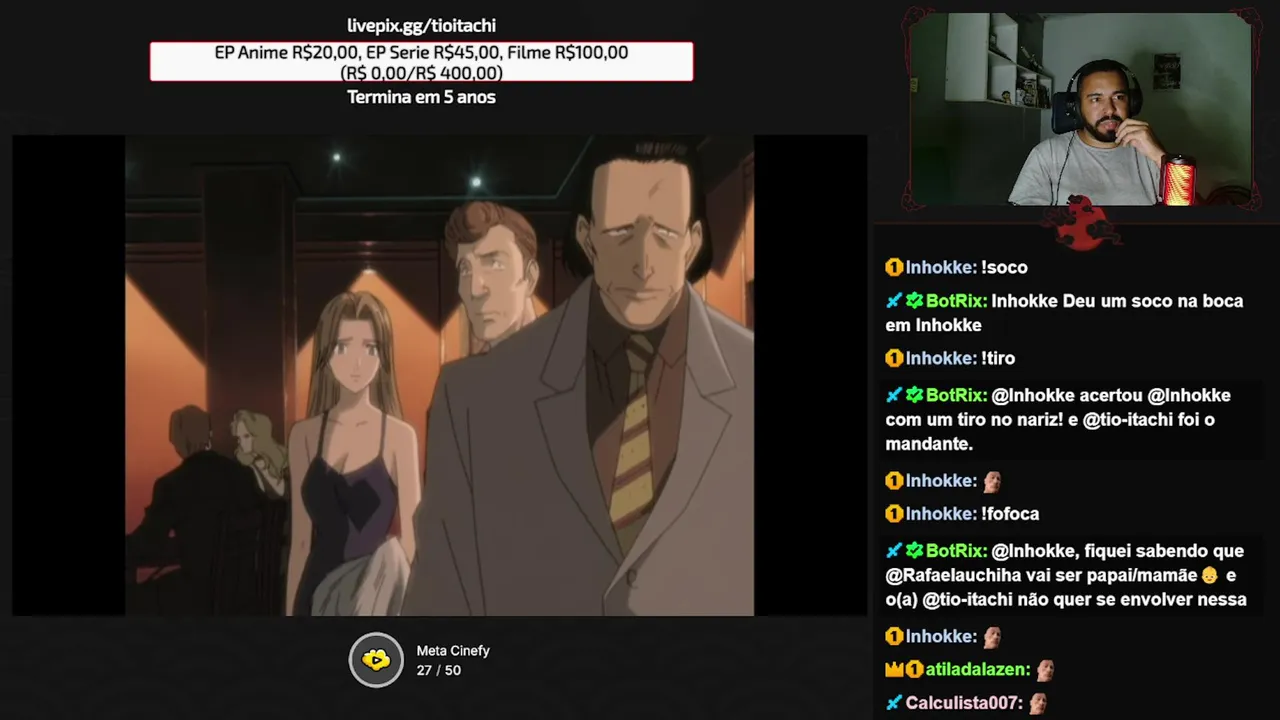Click the '!soco' command text
This screenshot has width=1280, height=720.
tap(1004, 267)
